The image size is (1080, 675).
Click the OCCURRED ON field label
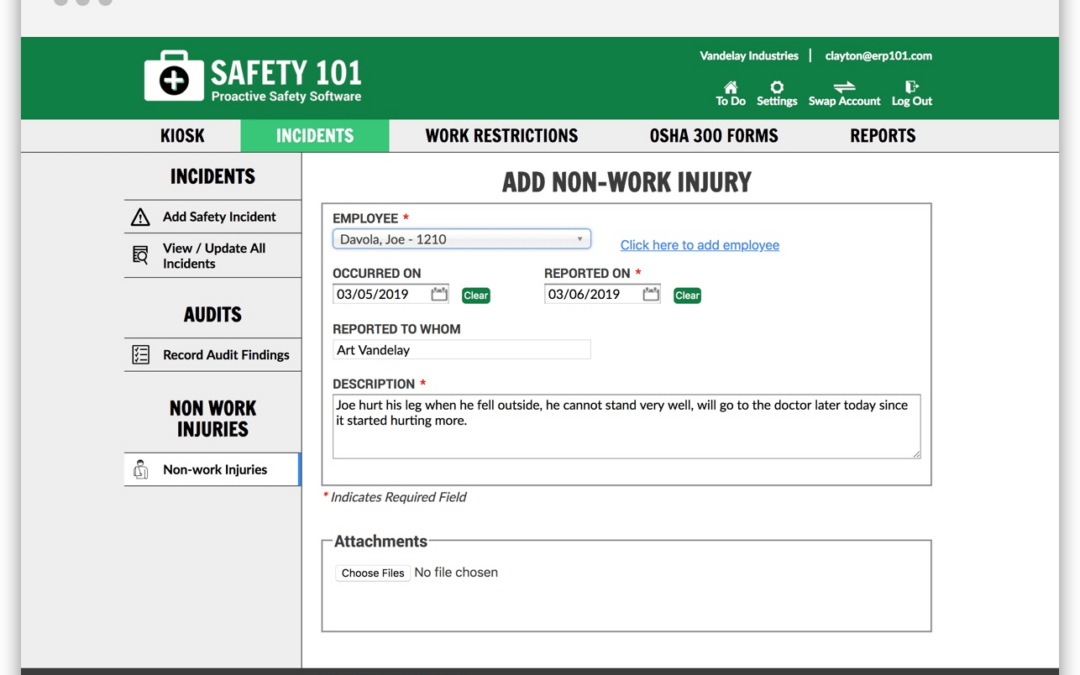[x=377, y=273]
